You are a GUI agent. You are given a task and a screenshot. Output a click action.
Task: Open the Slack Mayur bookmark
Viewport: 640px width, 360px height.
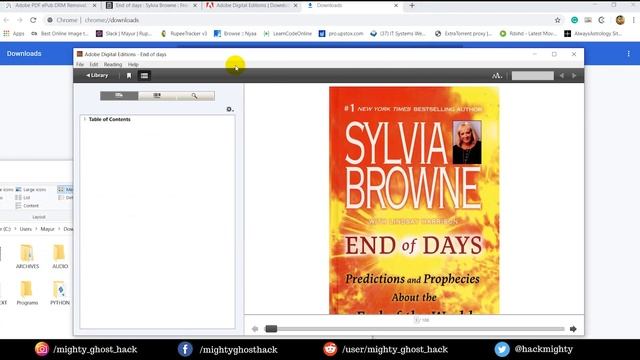coord(124,33)
